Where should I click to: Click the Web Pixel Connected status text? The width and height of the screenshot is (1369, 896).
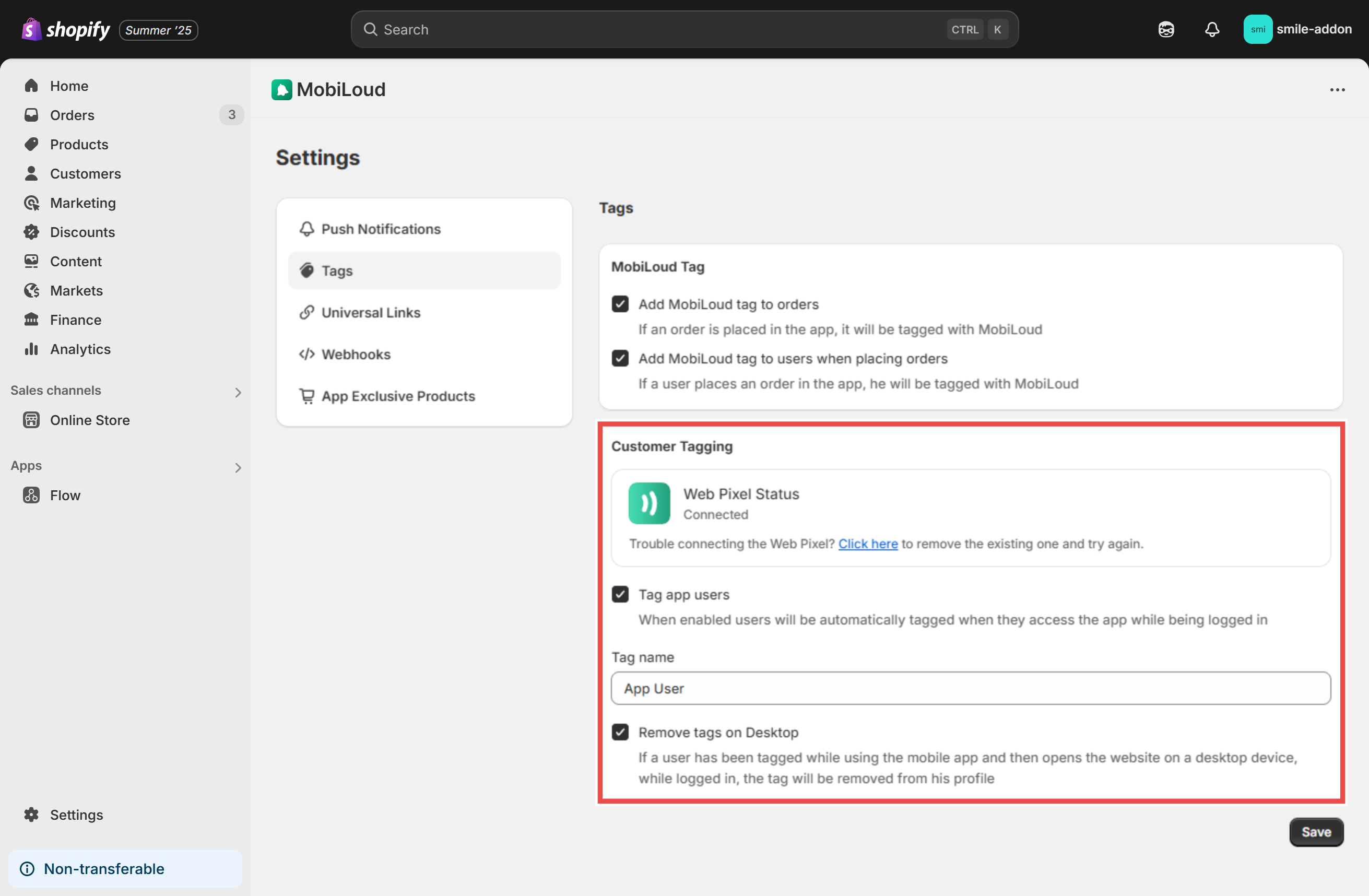(715, 515)
